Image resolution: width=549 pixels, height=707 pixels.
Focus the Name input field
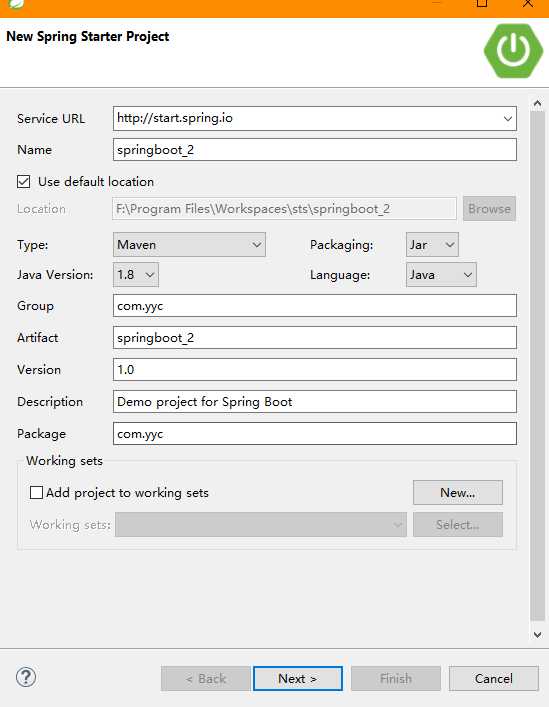click(315, 150)
